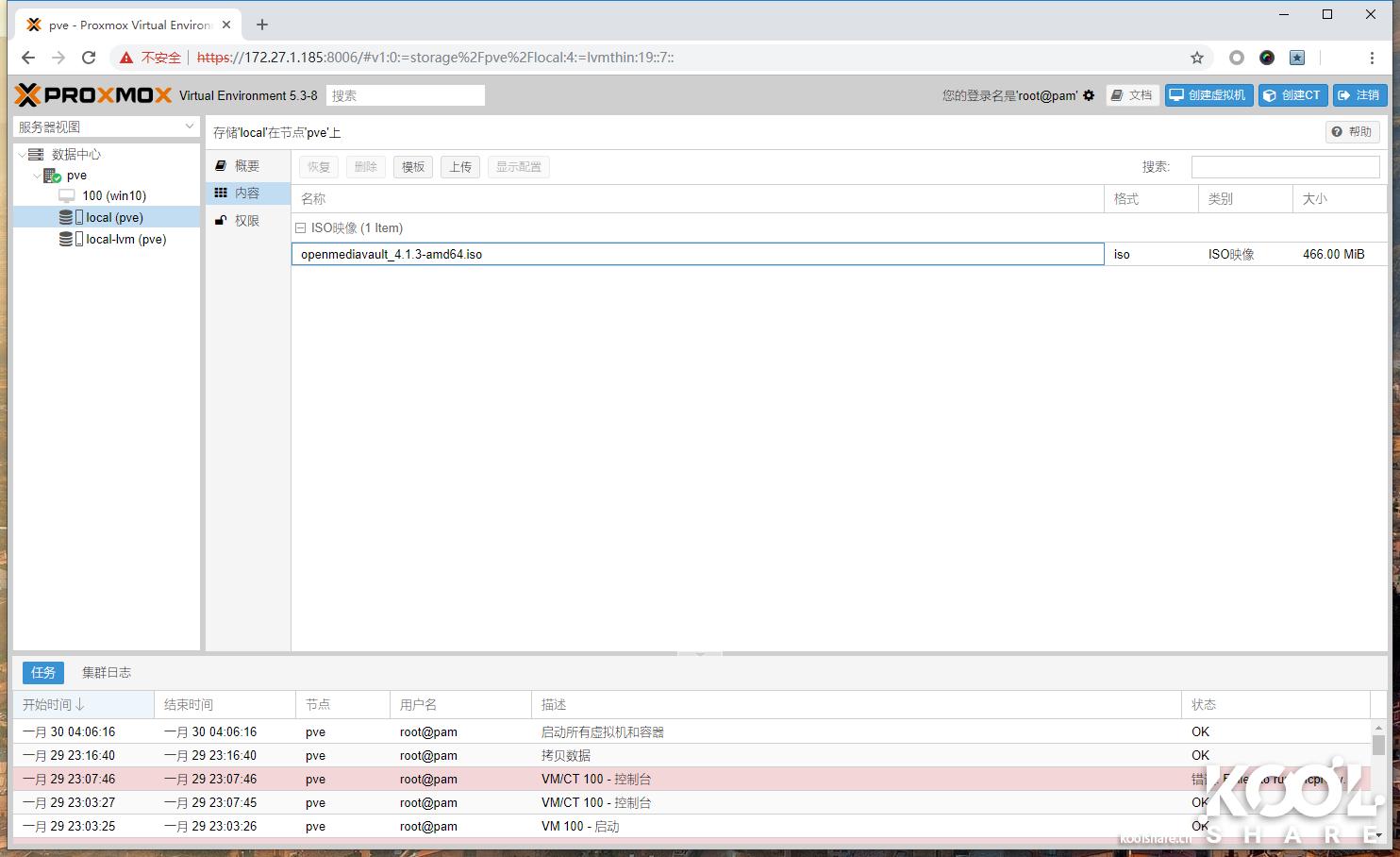Click the Proxmox logo in header
Viewport: 1400px width, 857px height.
tap(92, 95)
